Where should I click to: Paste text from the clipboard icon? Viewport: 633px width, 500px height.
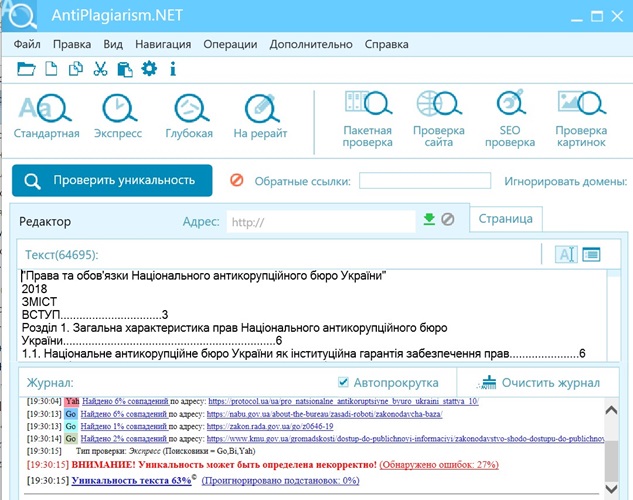pos(125,69)
